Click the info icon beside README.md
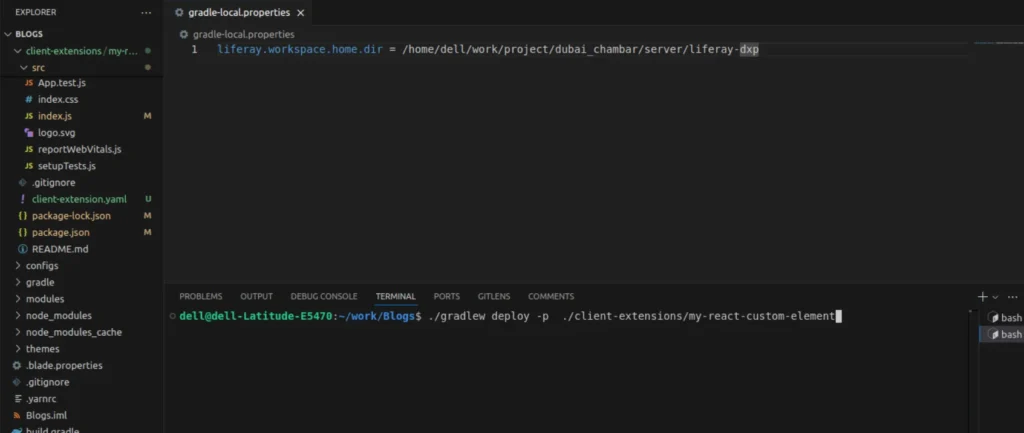The height and width of the screenshot is (433, 1024). point(23,249)
